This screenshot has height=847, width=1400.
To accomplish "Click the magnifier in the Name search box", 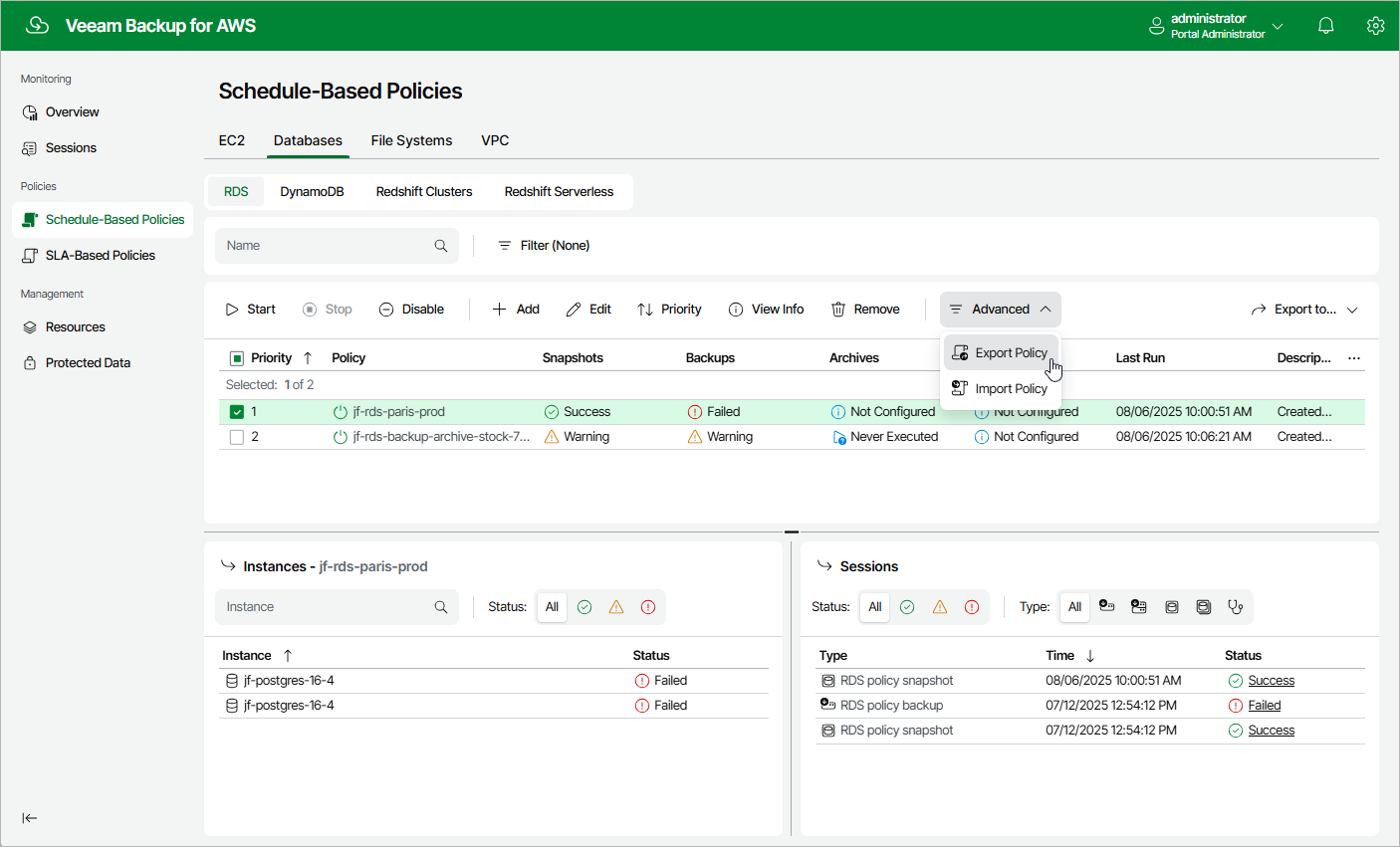I will click(x=441, y=246).
